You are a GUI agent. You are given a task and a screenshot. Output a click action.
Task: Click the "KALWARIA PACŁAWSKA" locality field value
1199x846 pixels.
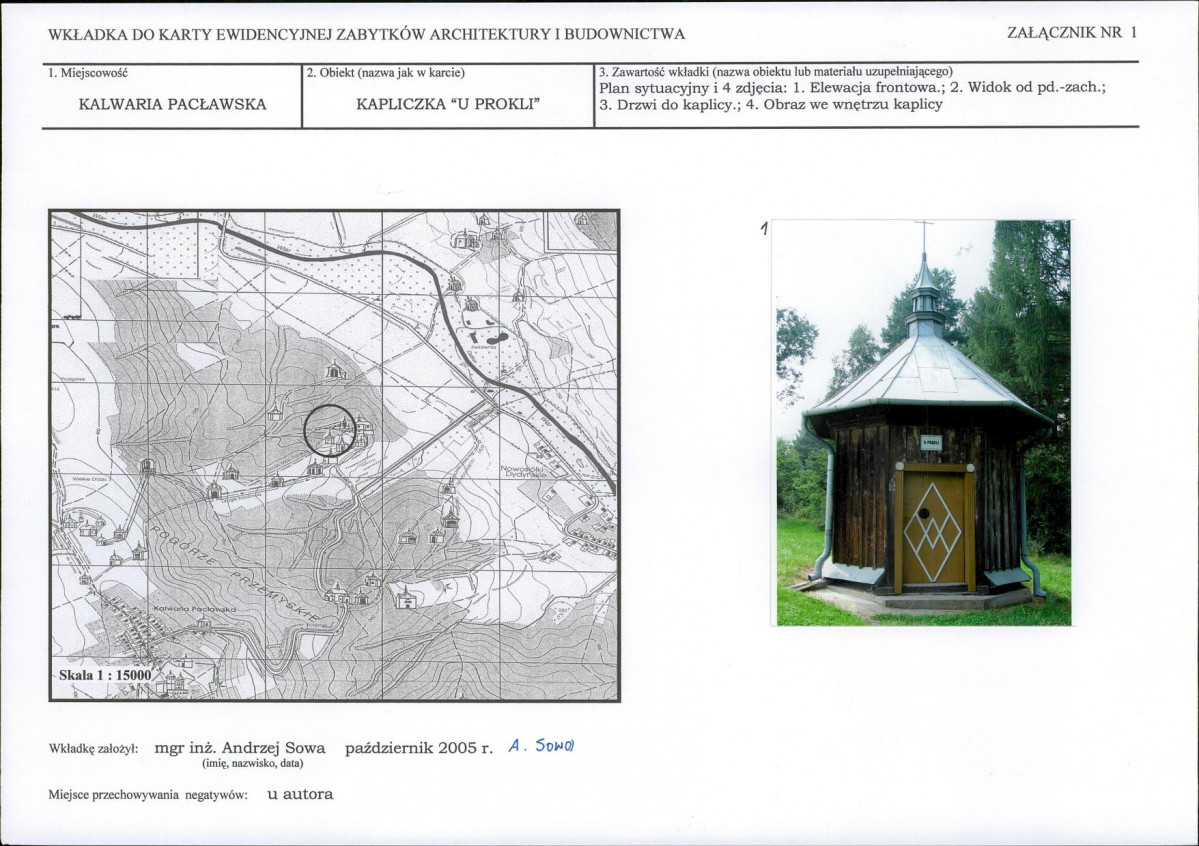[172, 104]
